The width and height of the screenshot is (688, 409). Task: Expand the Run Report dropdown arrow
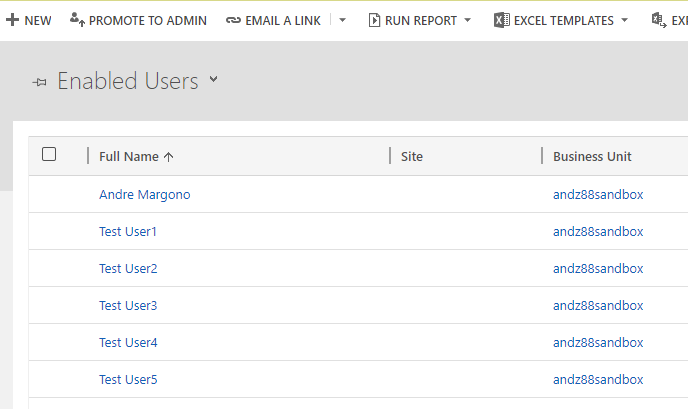pos(467,20)
